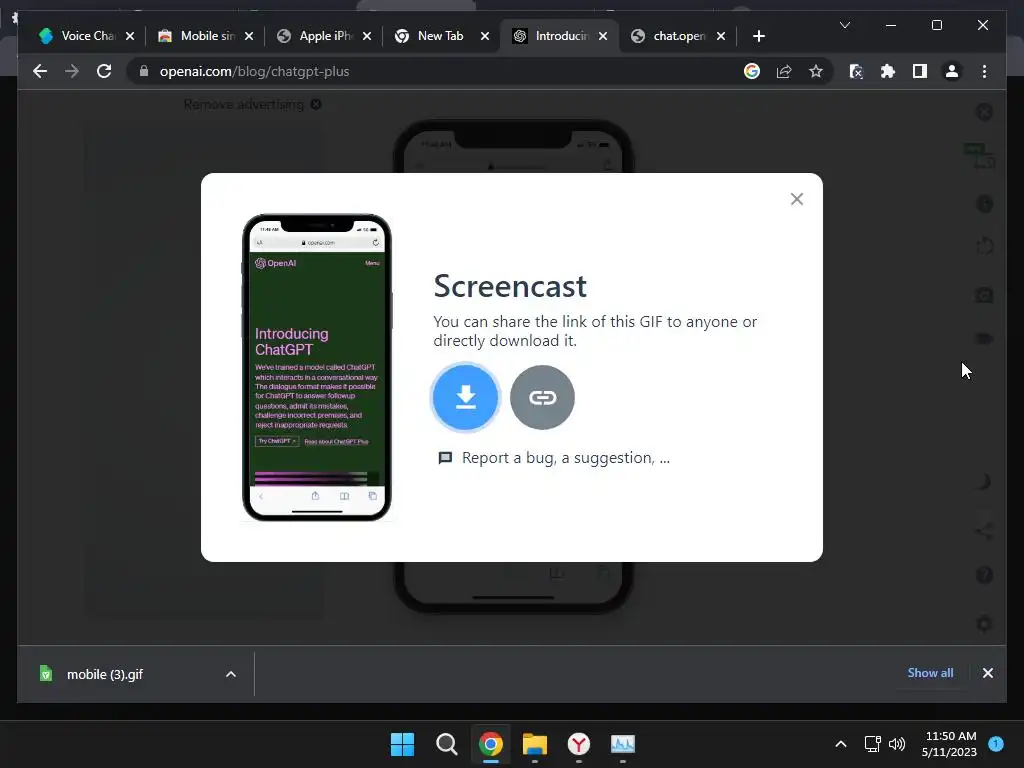Close the Apple iPhone tab
1024x768 pixels.
[367, 37]
